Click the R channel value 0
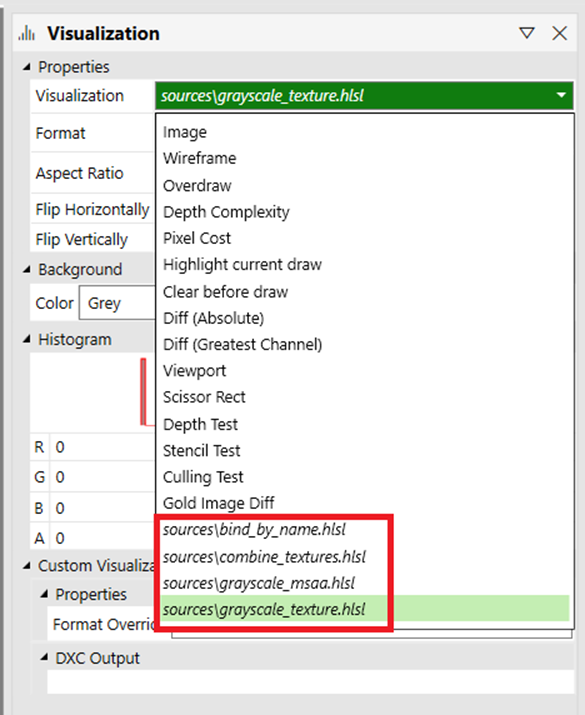Screen dimensions: 585x715 [x=60, y=447]
